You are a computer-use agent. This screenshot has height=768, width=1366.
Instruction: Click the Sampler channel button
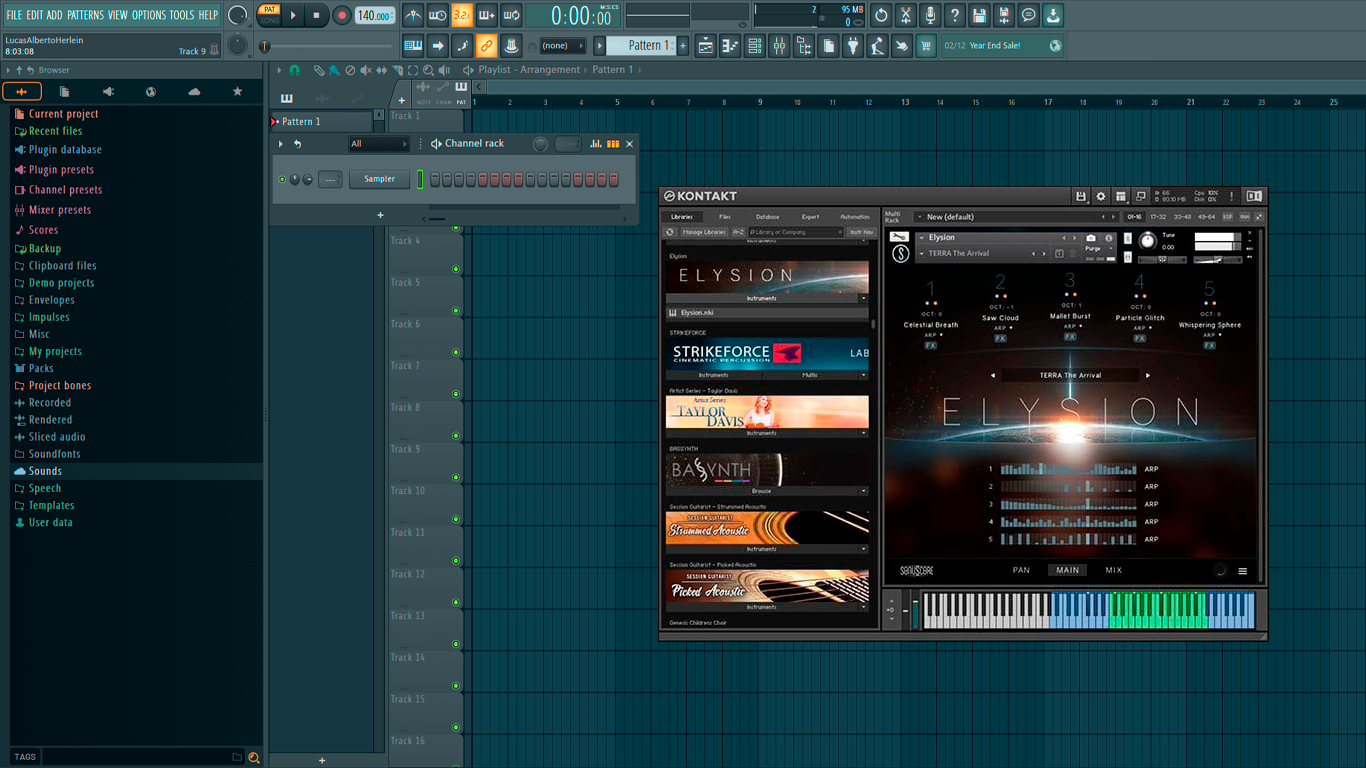[379, 180]
